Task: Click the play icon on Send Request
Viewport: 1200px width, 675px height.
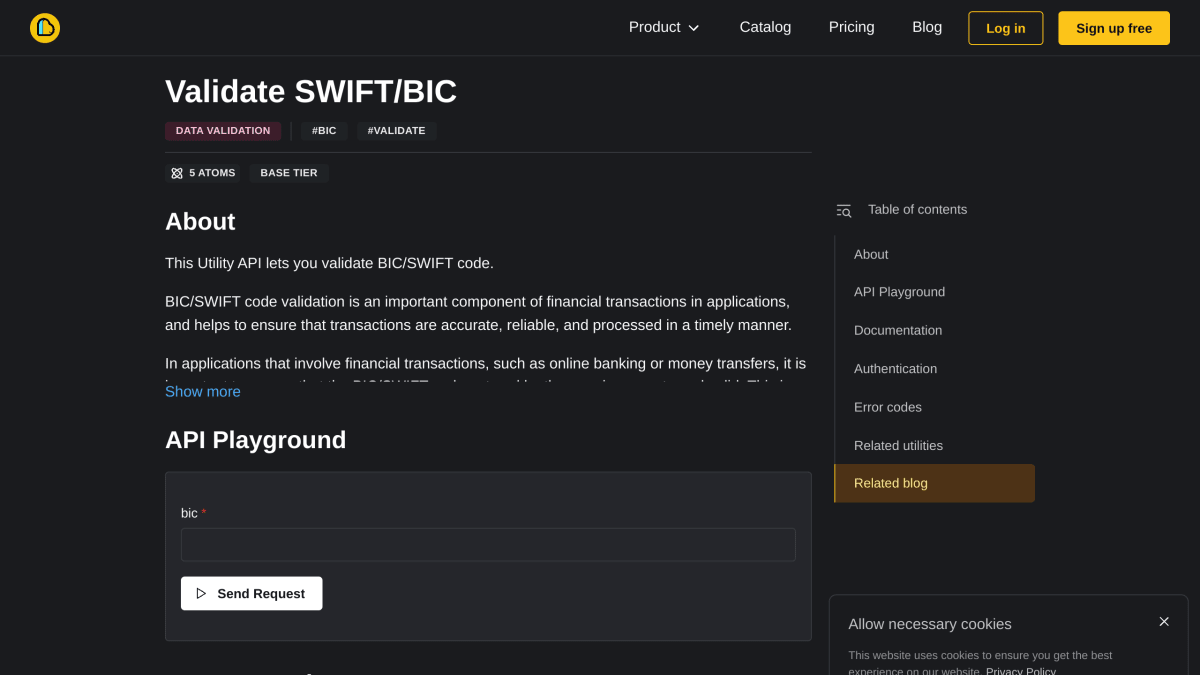Action: click(201, 593)
